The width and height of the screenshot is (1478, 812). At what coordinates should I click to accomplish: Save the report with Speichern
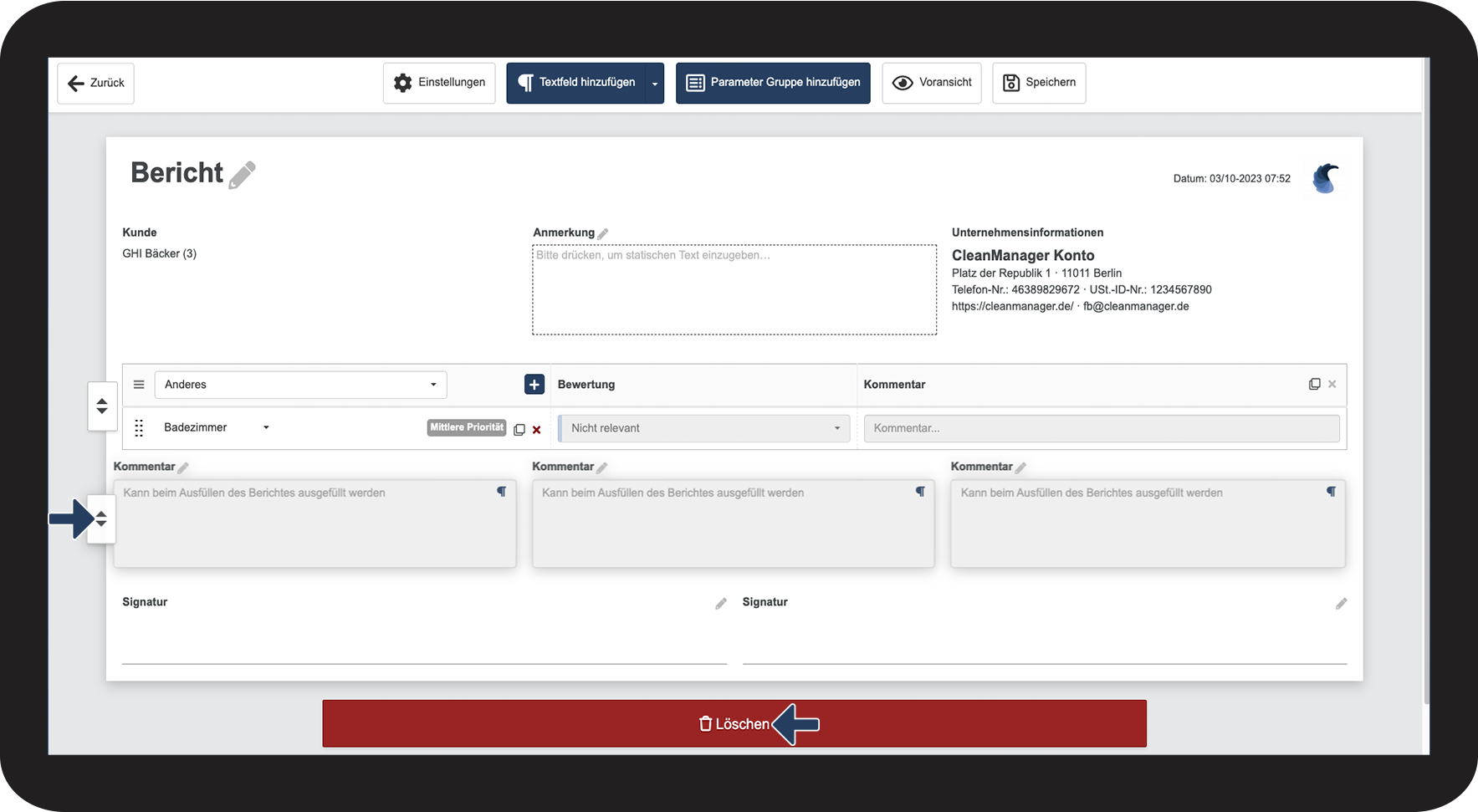(x=1039, y=83)
